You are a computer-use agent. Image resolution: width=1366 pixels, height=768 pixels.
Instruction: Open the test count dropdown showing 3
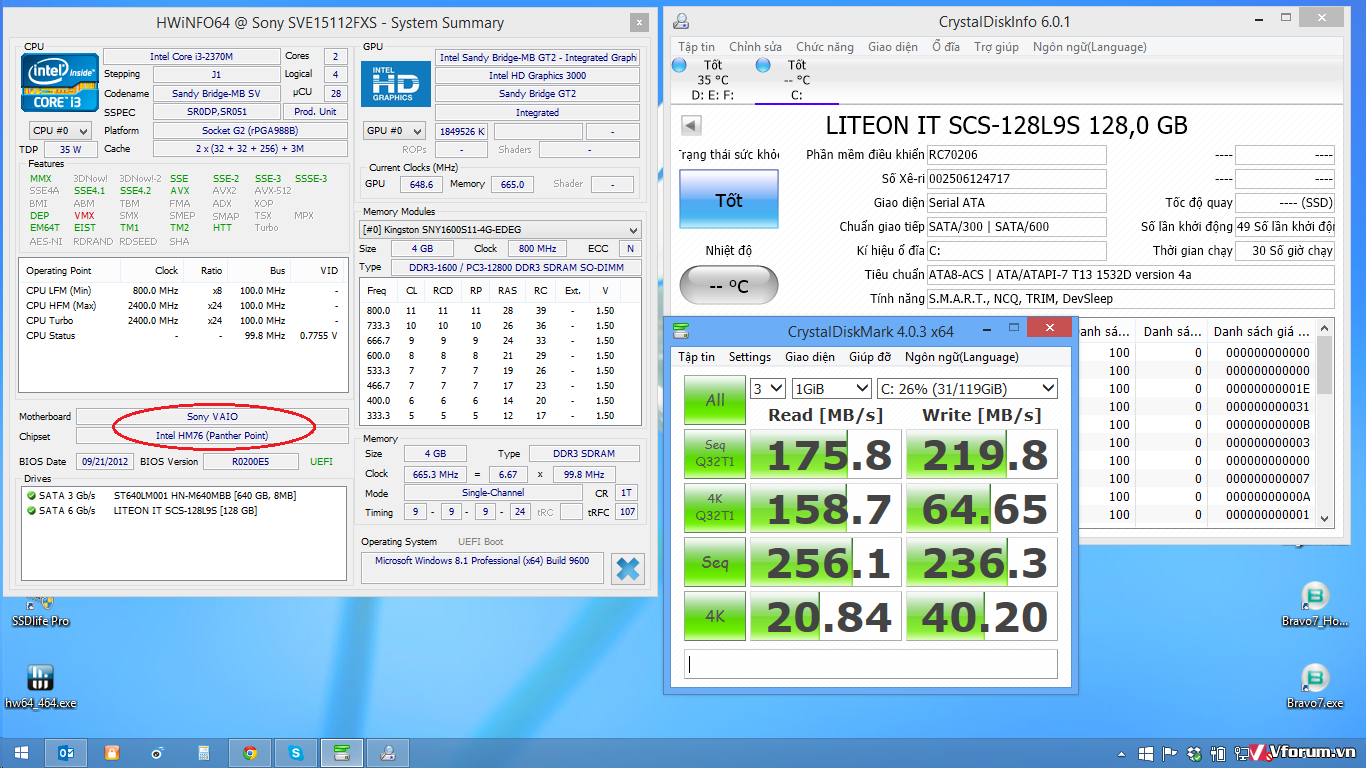[x=768, y=388]
